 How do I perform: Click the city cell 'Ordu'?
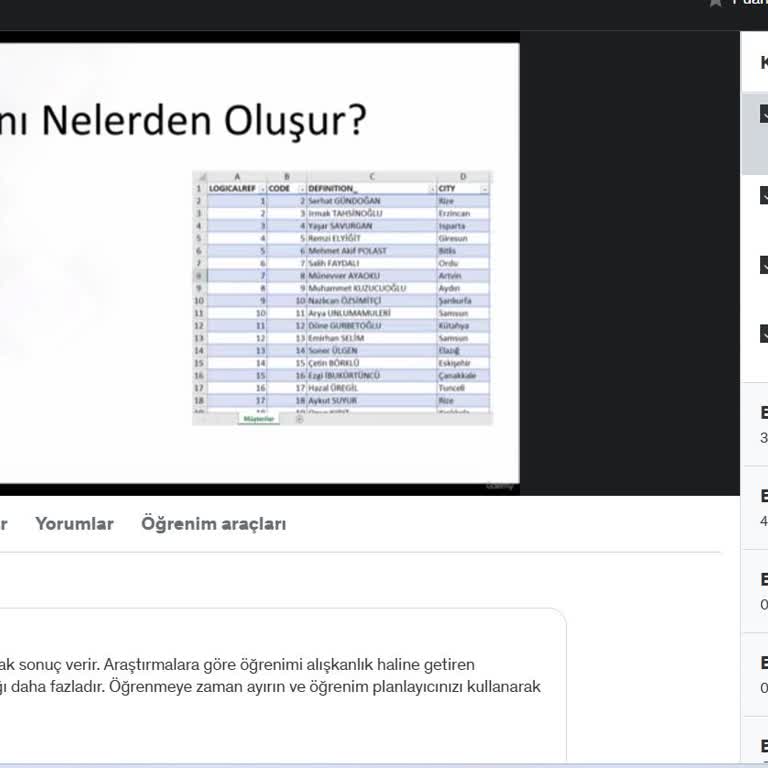click(463, 264)
